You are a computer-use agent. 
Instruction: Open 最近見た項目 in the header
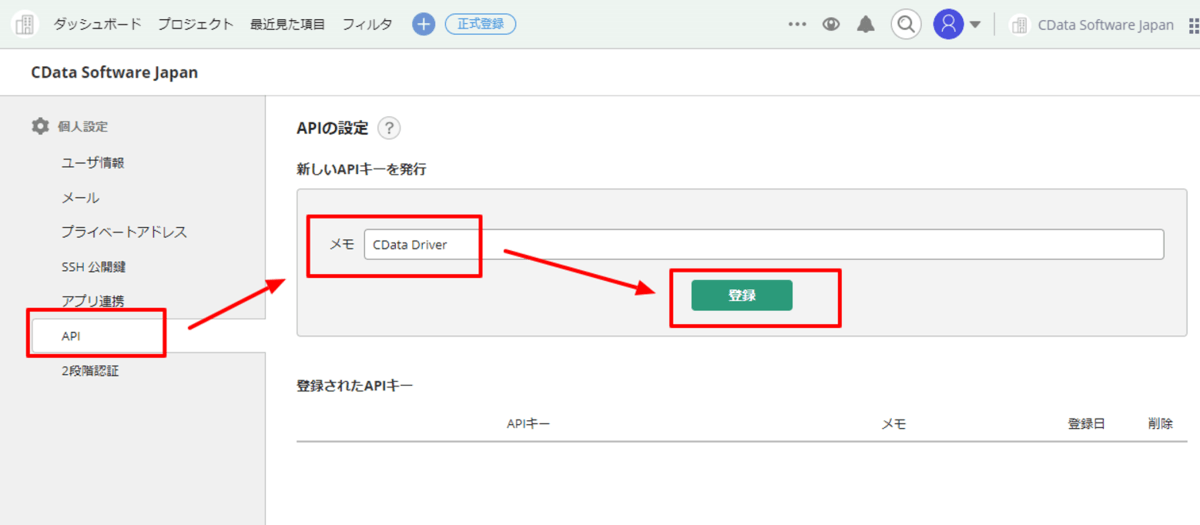pos(288,24)
